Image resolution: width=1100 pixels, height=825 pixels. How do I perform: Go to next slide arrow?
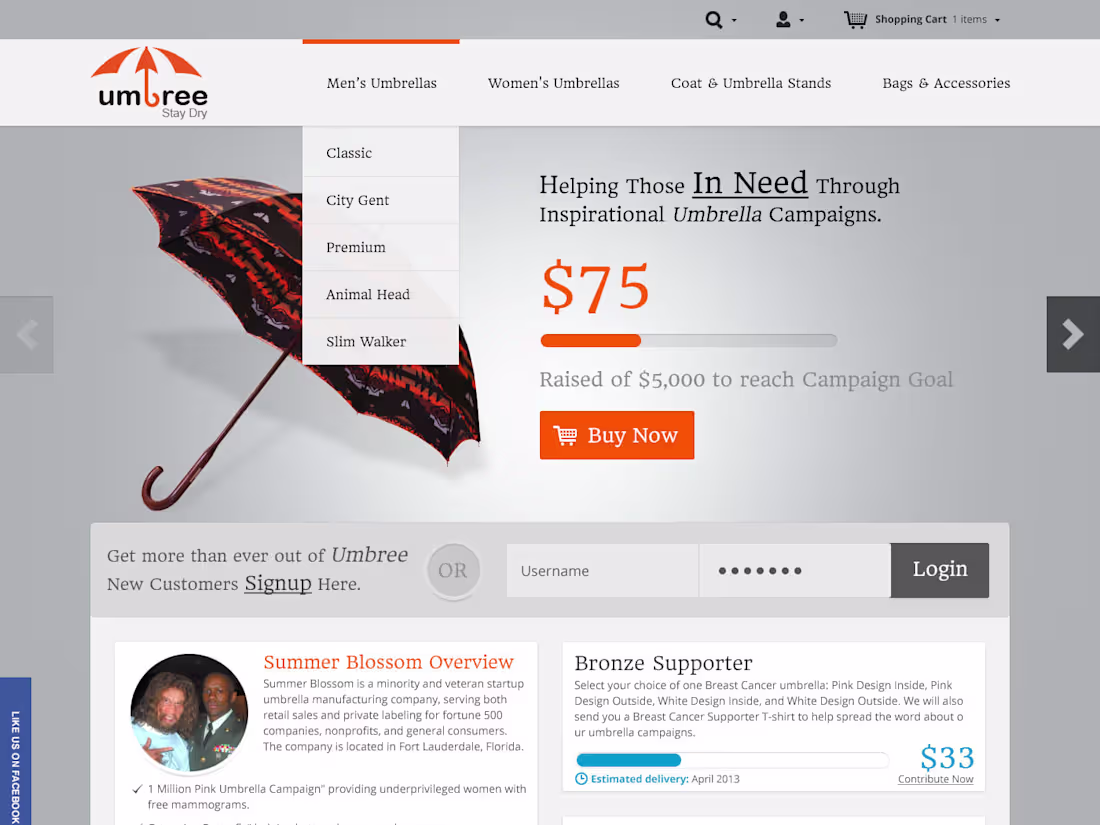pos(1073,334)
